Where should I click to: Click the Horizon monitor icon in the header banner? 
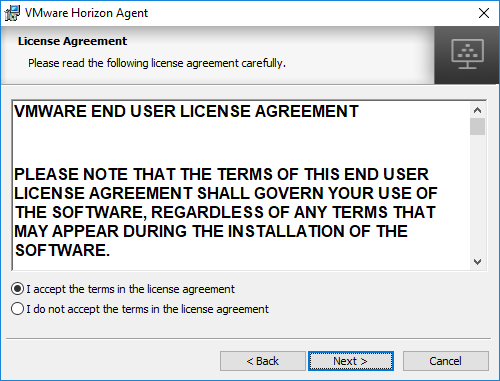click(467, 54)
